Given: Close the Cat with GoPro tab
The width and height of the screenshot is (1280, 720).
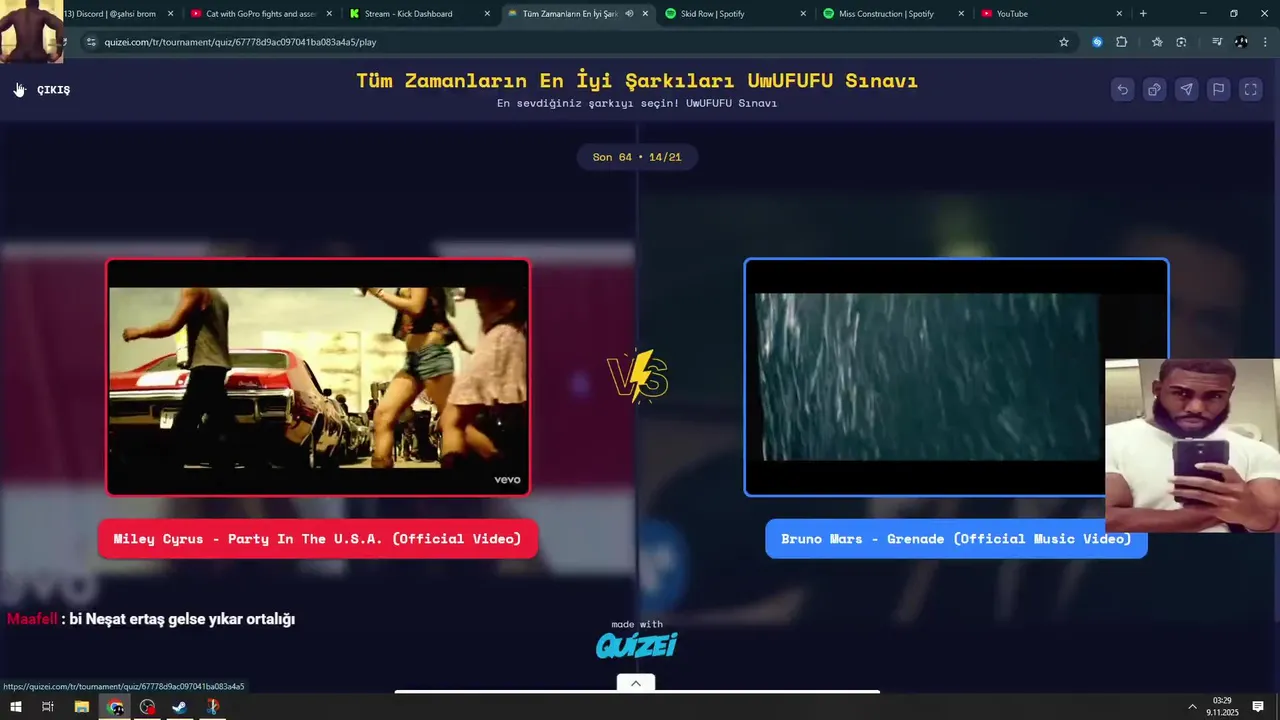Looking at the screenshot, I should point(329,14).
